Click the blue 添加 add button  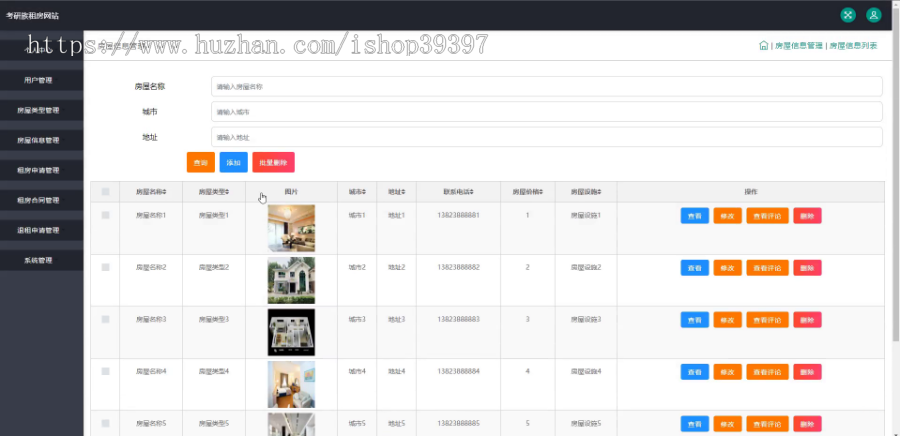[234, 162]
